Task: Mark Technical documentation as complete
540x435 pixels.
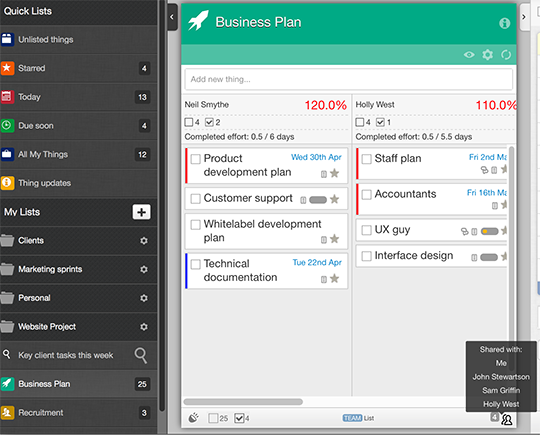Action: (196, 264)
